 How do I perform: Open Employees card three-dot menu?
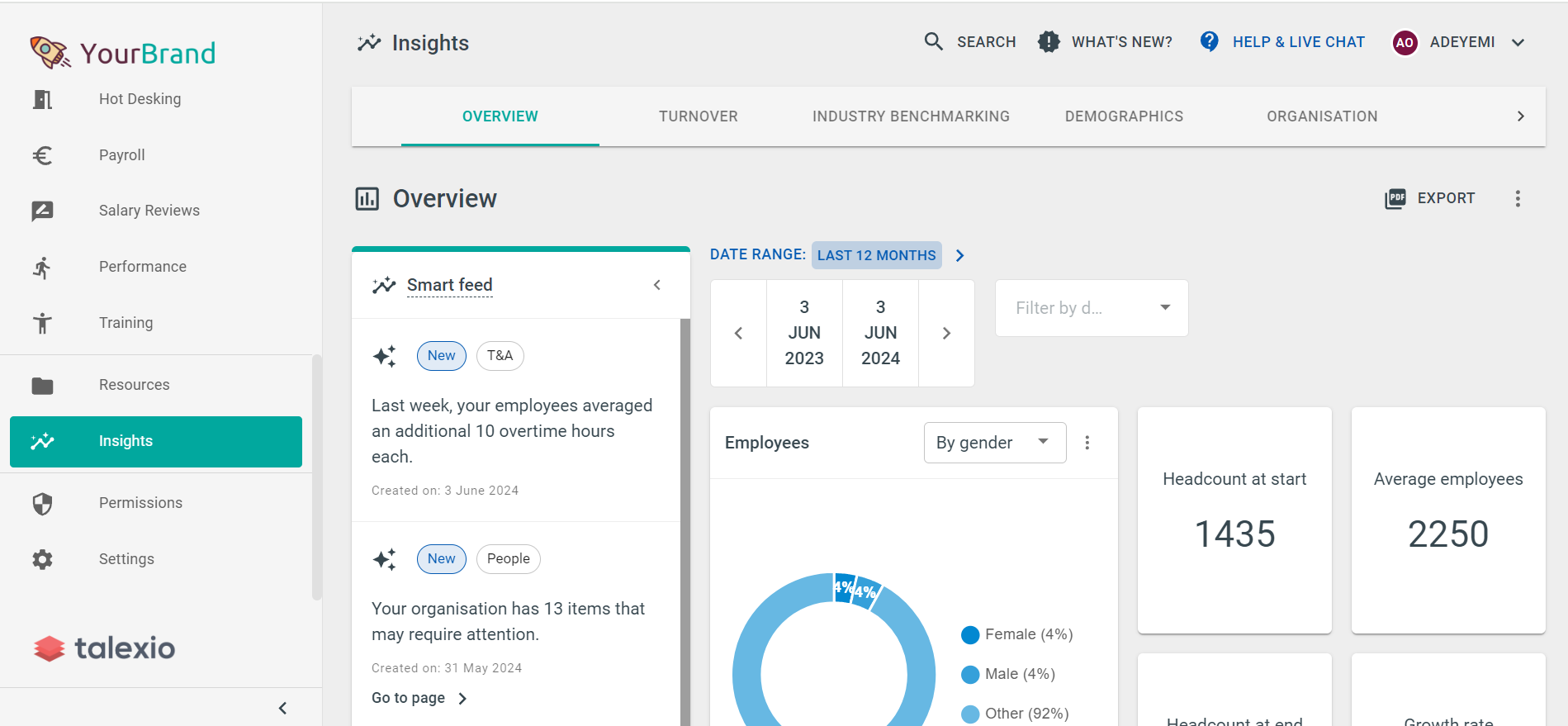click(x=1087, y=443)
